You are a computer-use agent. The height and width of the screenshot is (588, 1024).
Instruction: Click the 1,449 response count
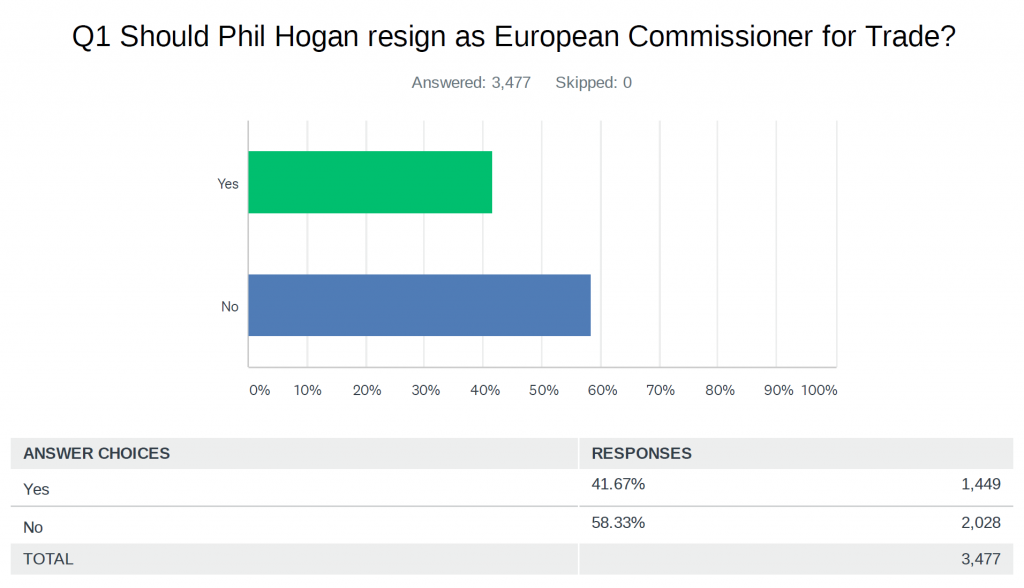point(980,485)
